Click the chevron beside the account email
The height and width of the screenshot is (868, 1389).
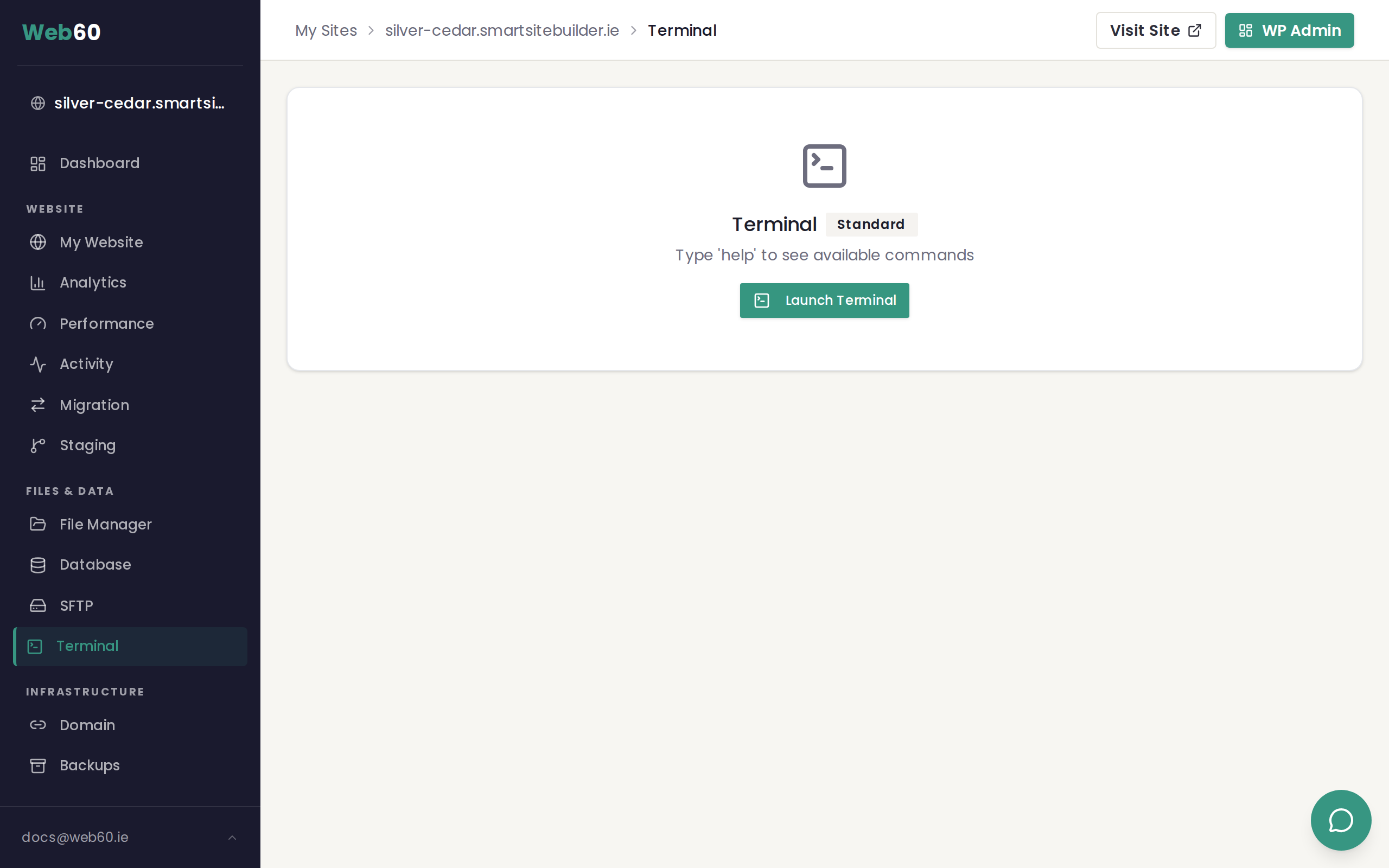[x=232, y=838]
